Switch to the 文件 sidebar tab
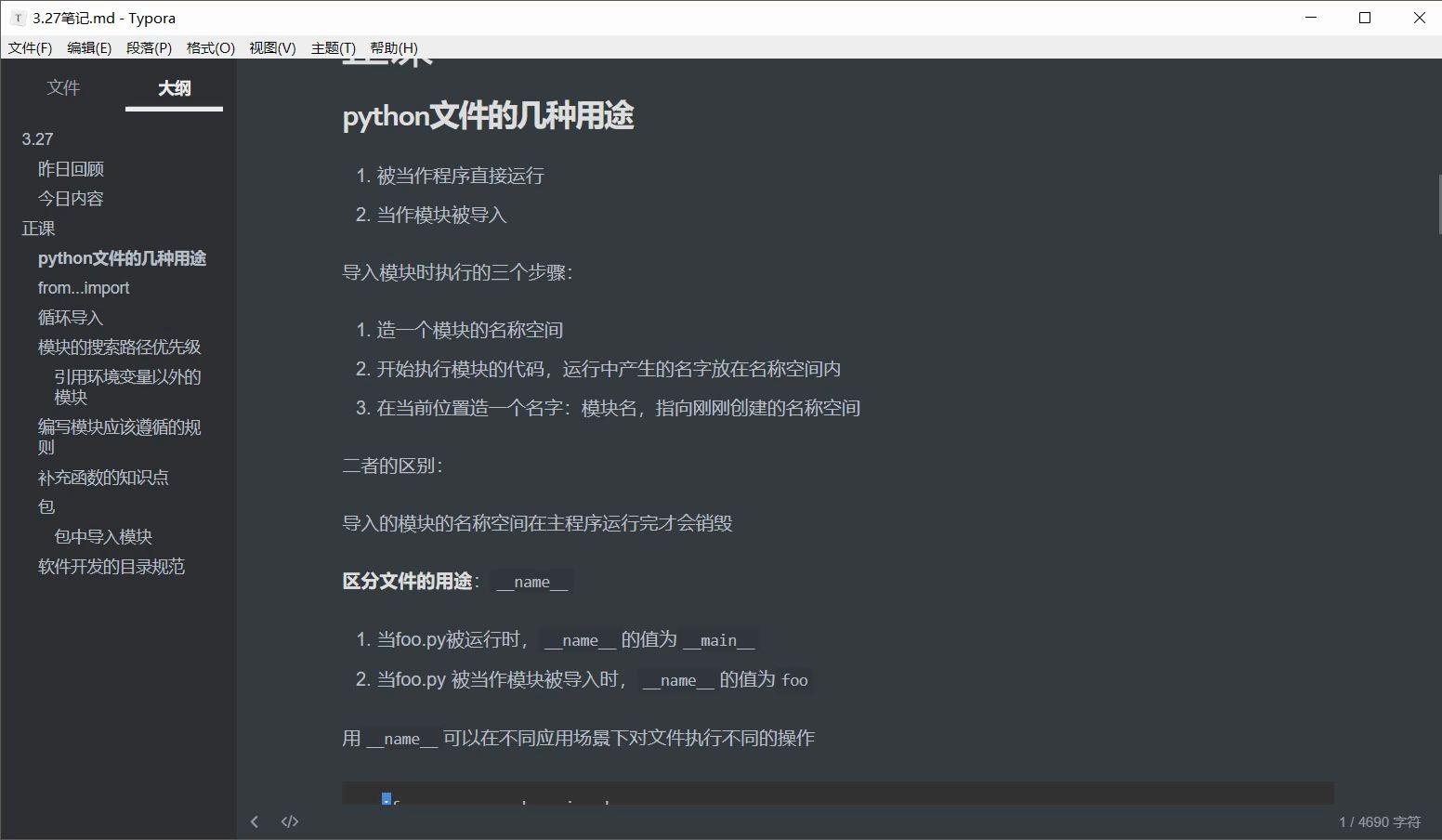This screenshot has height=840, width=1442. [x=63, y=87]
